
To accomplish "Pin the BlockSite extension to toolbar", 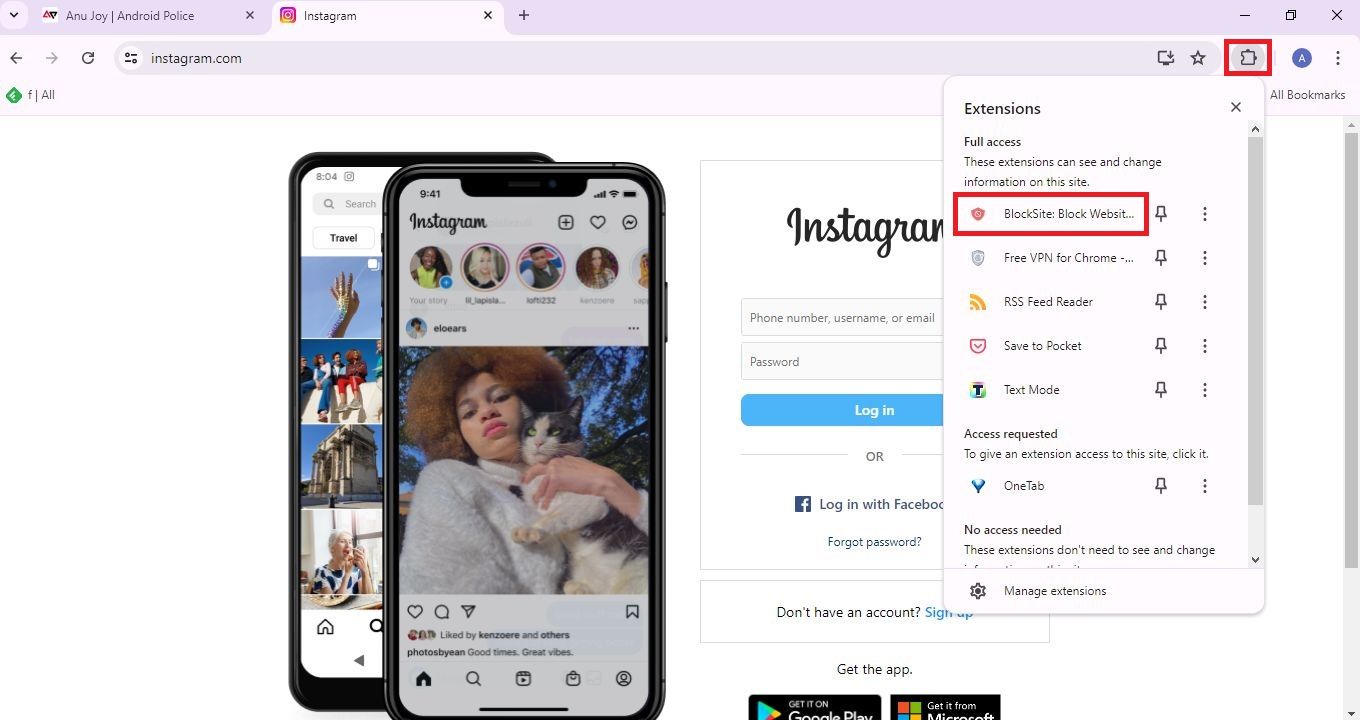I will pos(1161,214).
